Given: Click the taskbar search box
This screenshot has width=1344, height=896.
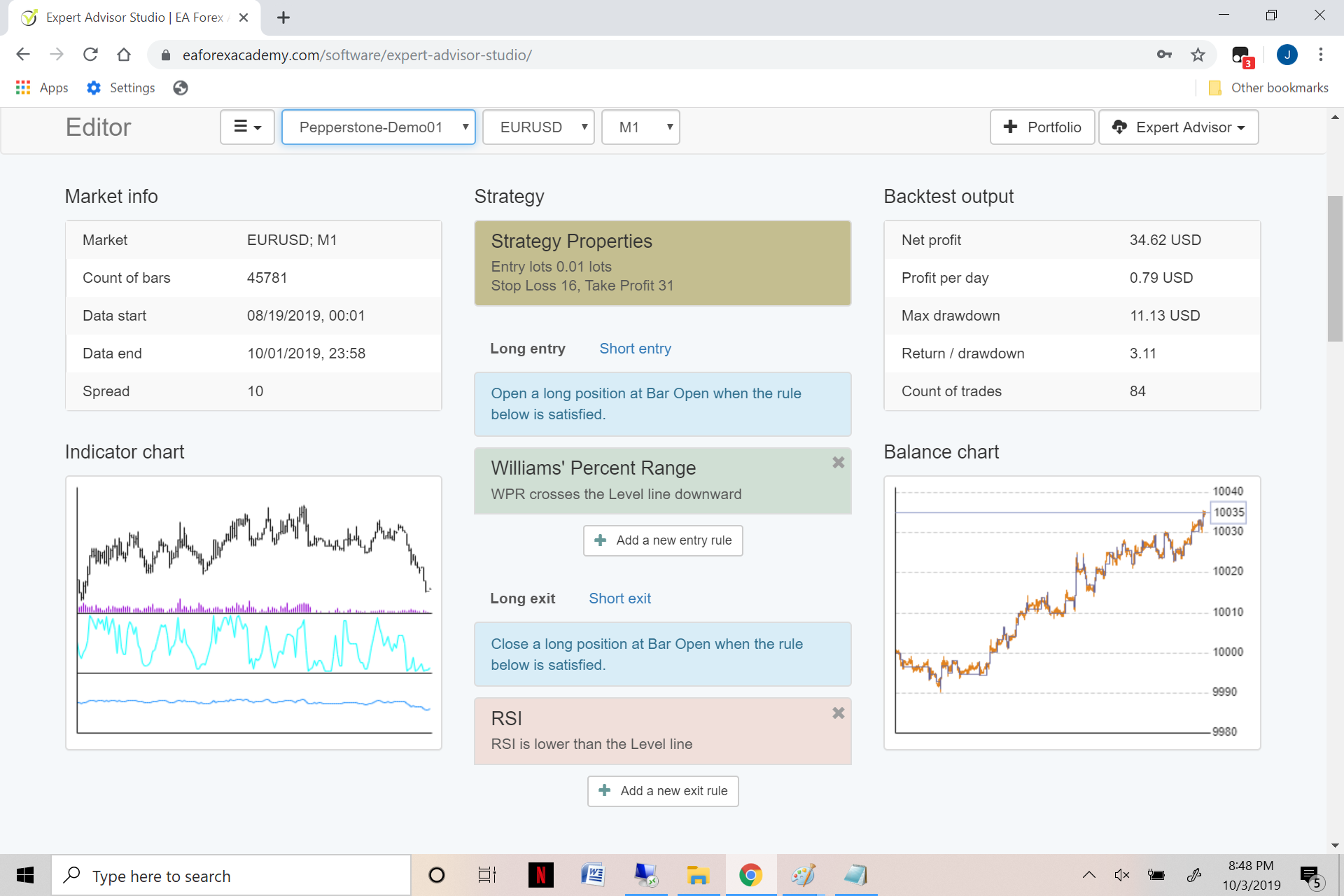Looking at the screenshot, I should tap(231, 875).
